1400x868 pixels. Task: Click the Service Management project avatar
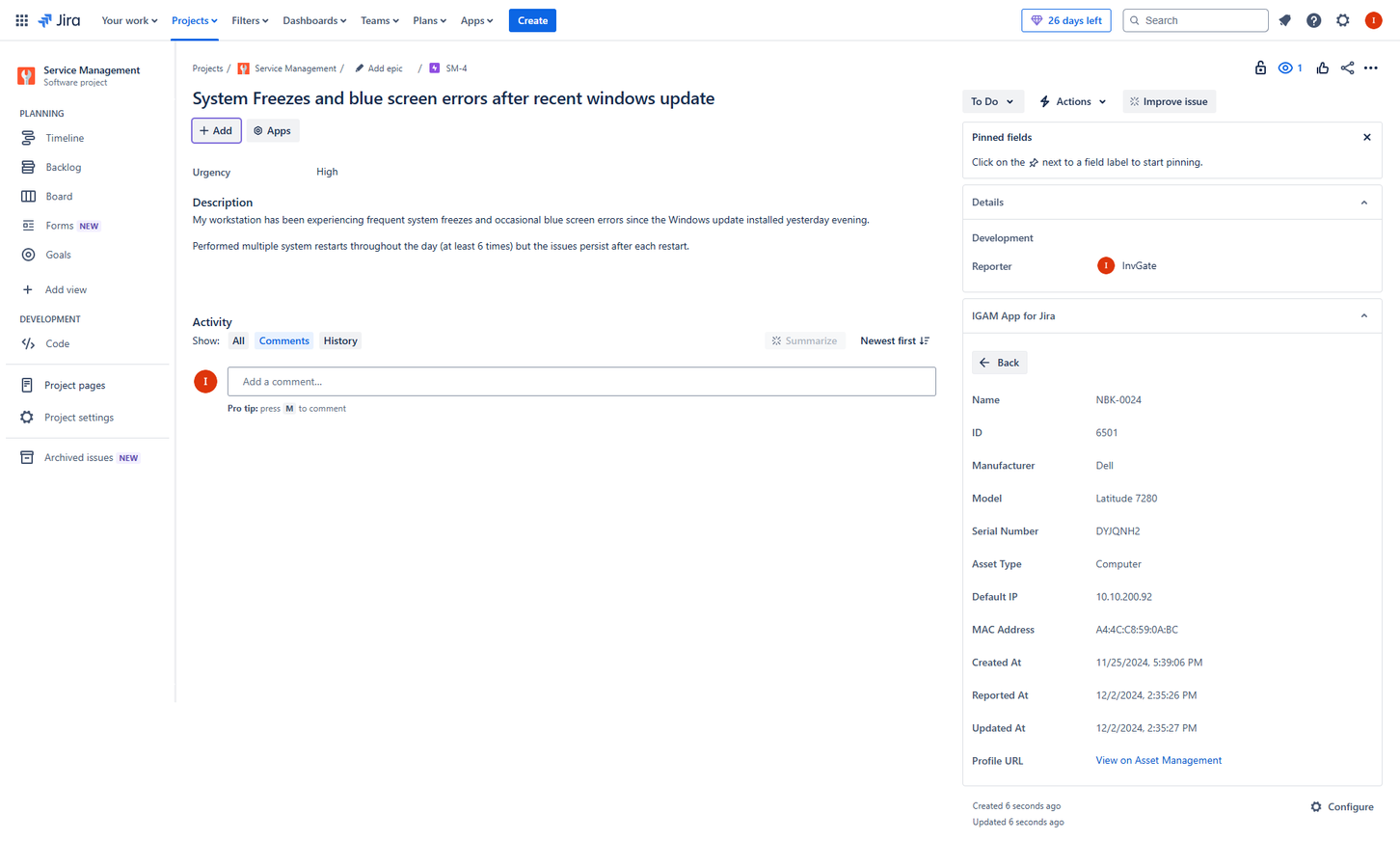26,75
